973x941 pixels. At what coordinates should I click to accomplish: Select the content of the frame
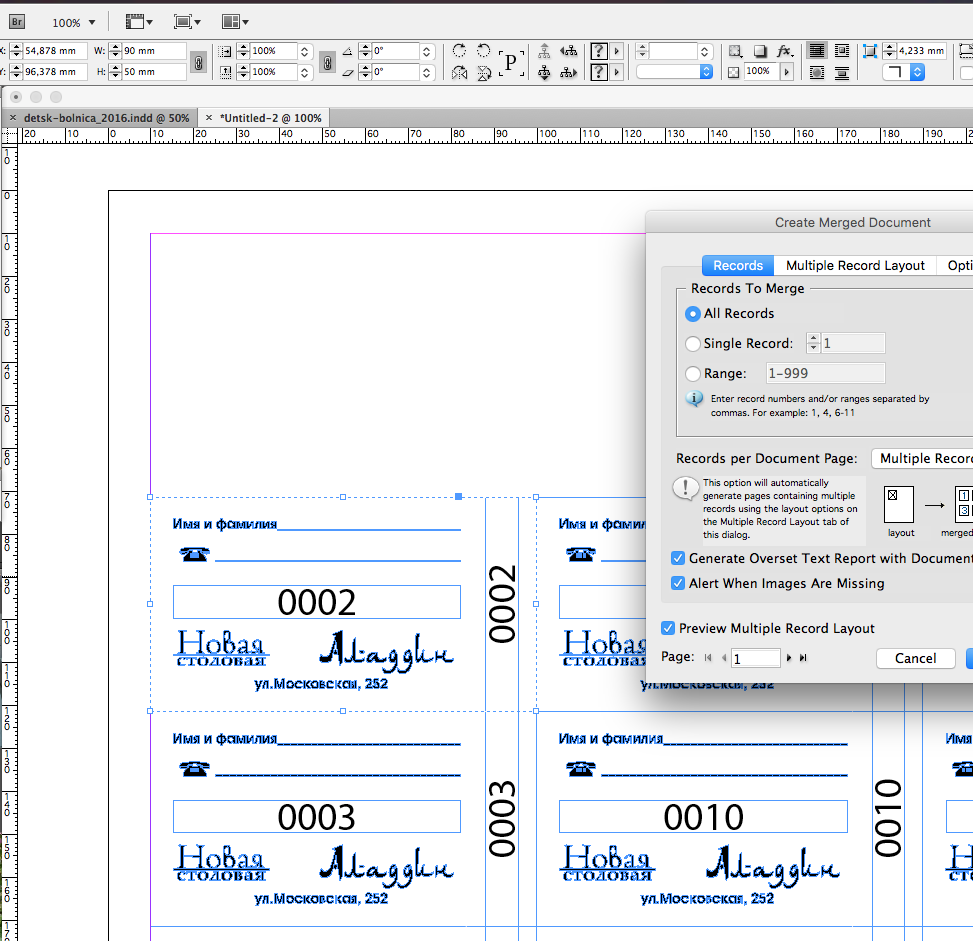[544, 73]
